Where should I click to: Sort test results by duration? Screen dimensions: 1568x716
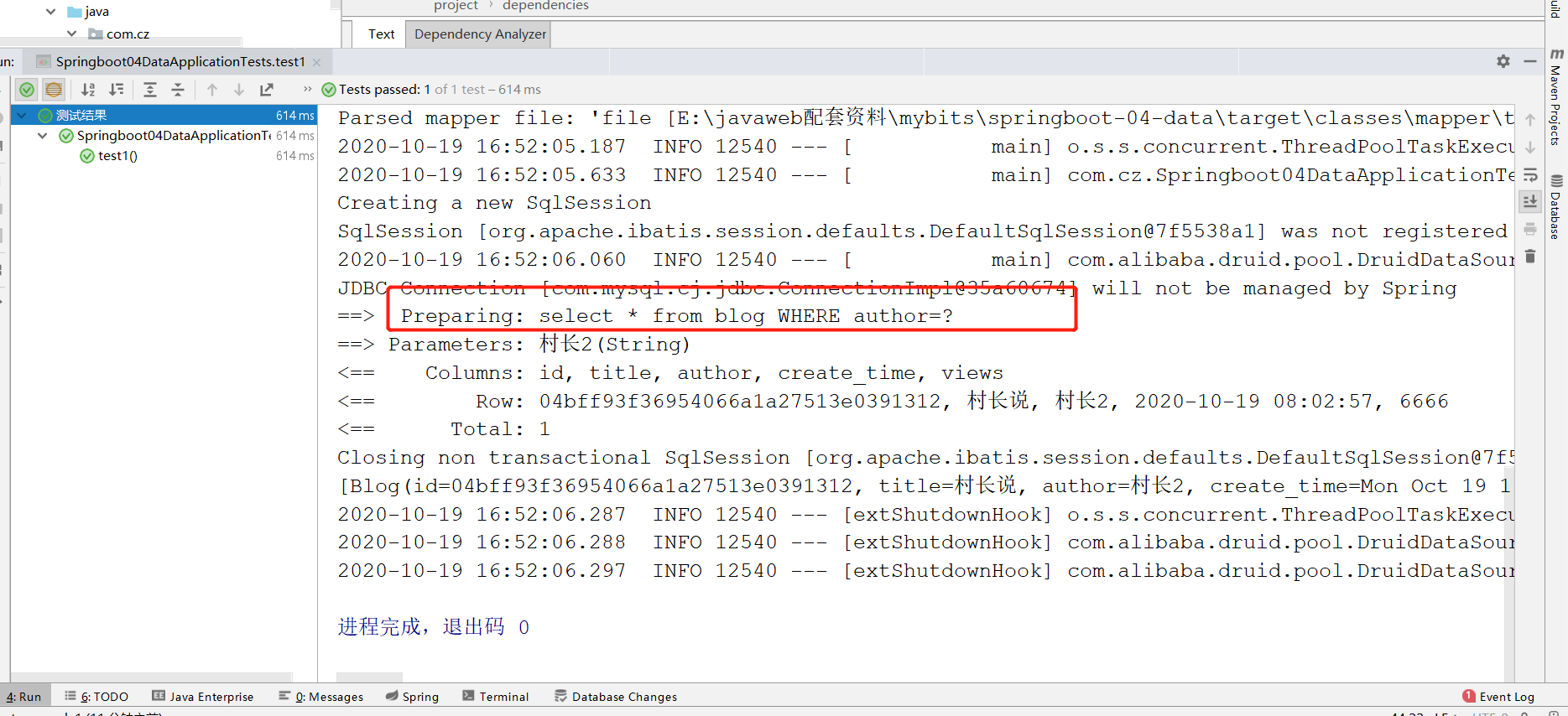(x=117, y=90)
